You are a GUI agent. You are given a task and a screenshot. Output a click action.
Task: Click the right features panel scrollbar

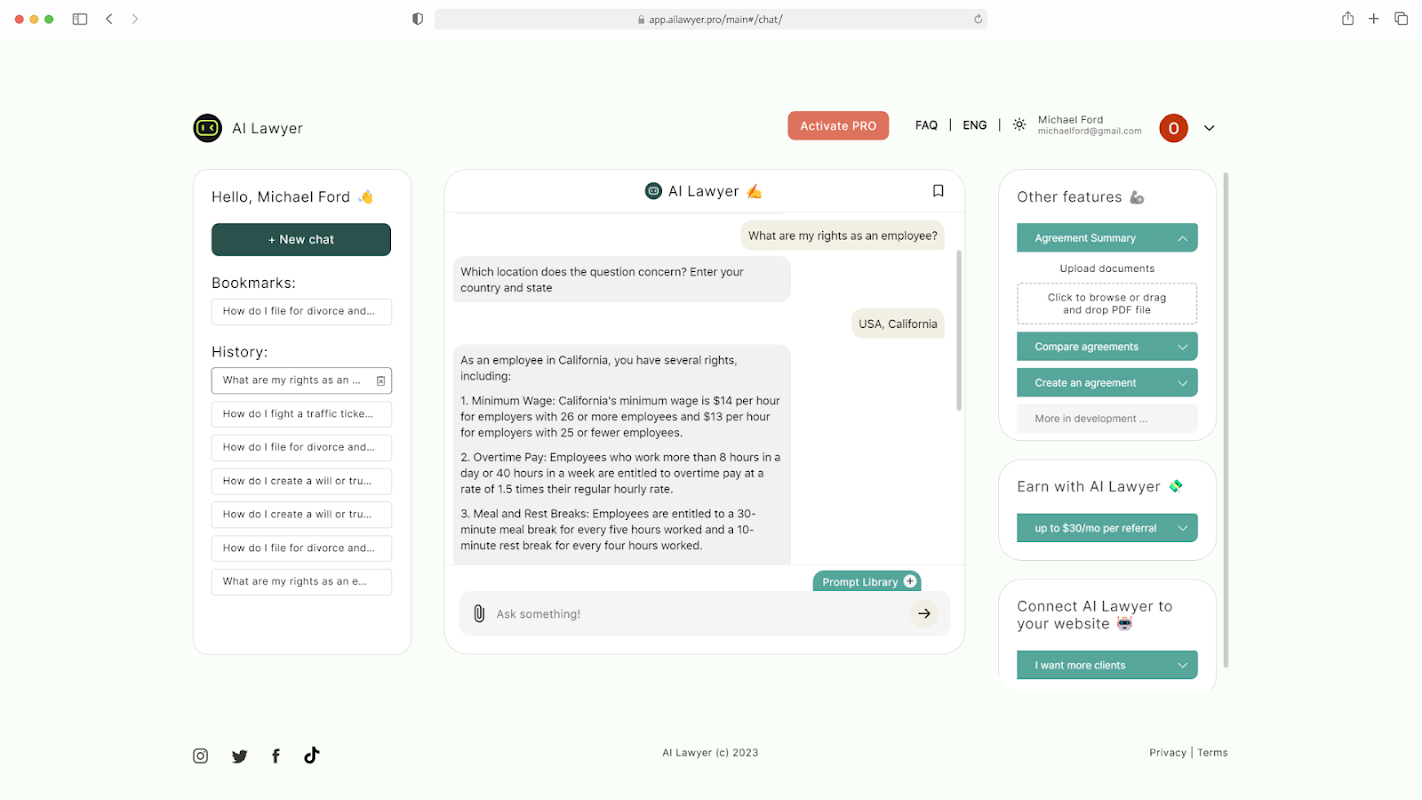(1226, 420)
